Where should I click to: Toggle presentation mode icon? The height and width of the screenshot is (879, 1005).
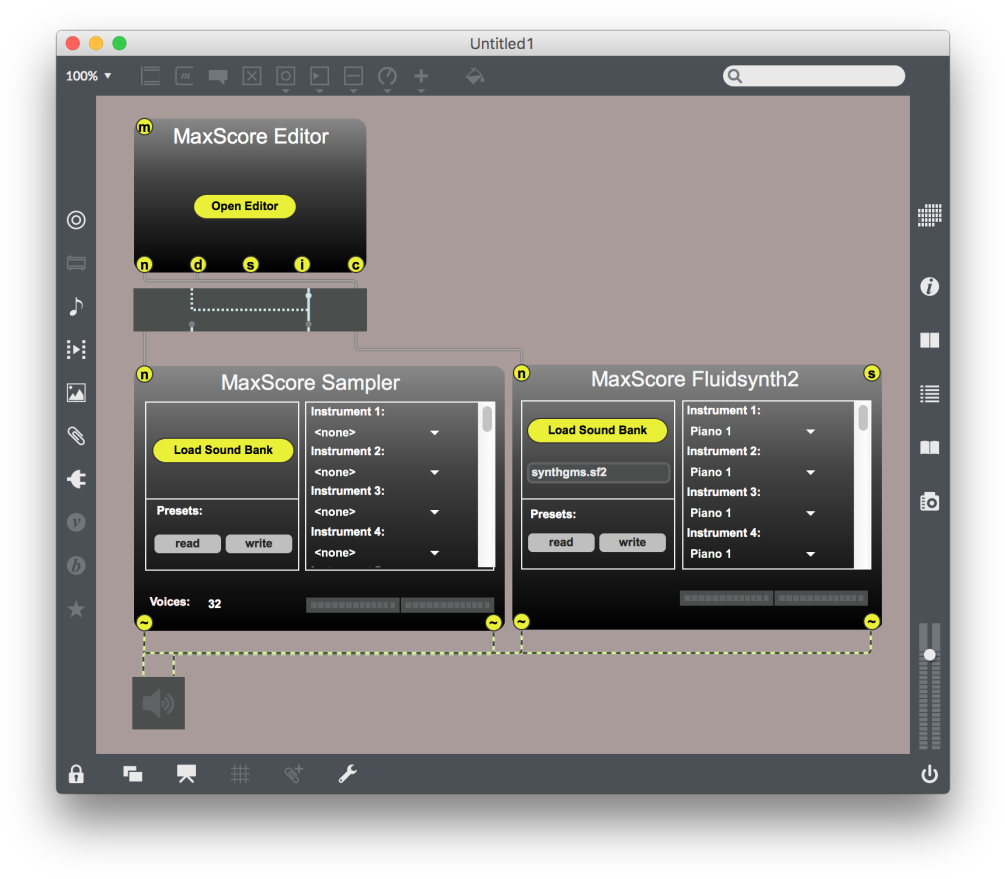click(187, 774)
